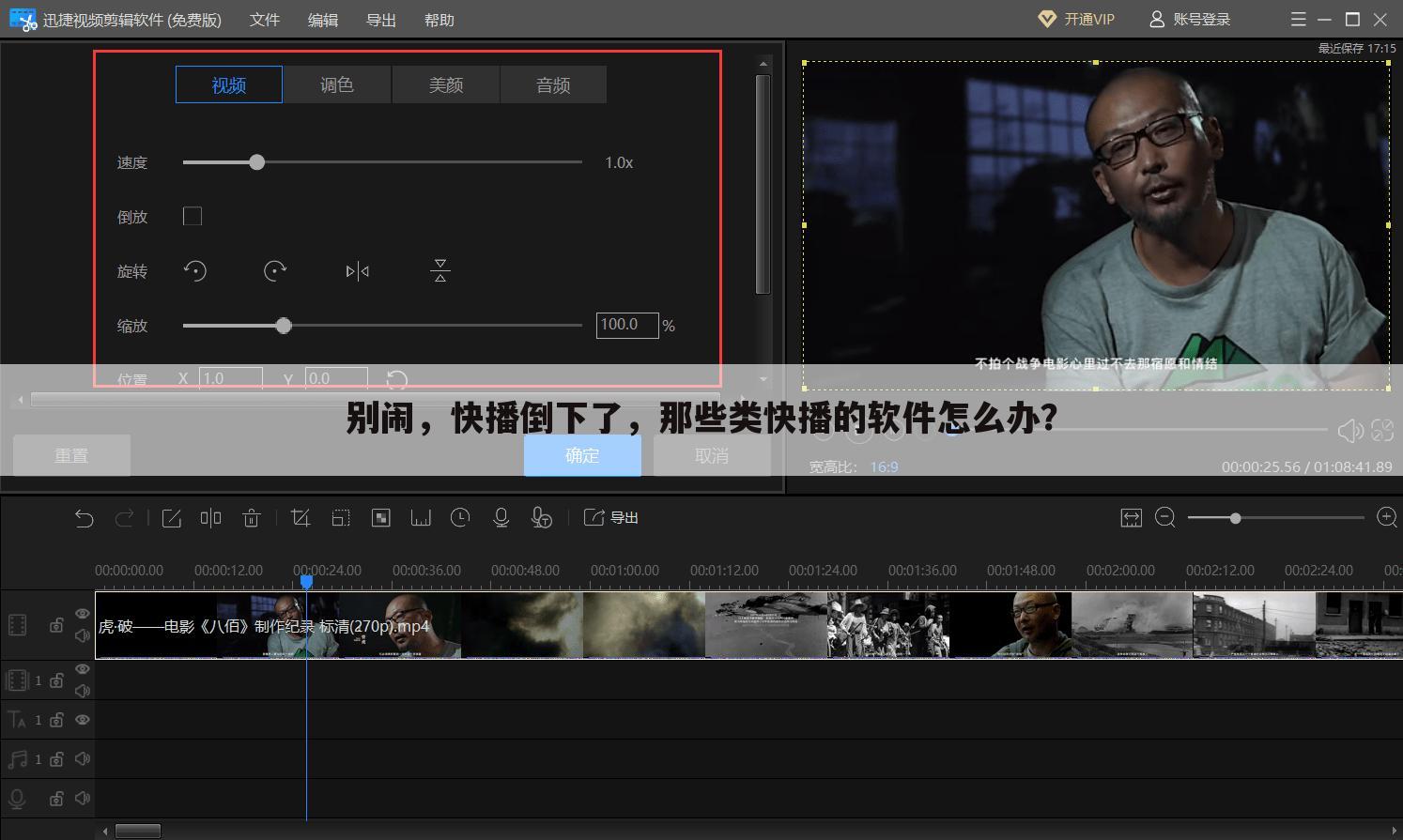Screen dimensions: 1403x840
Task: Lock the voice-over microphone track
Action: pos(56,799)
